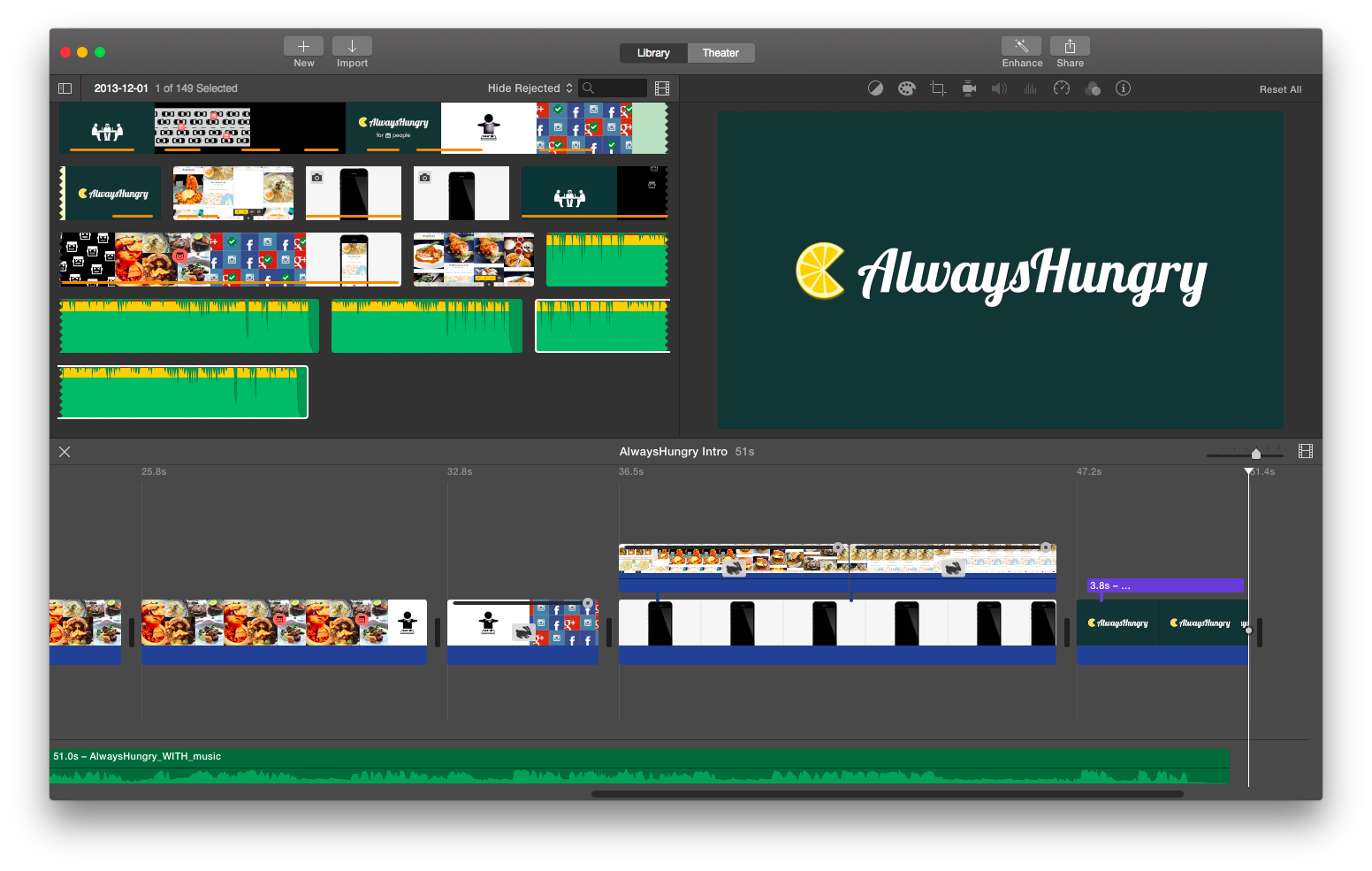
Task: Select the first website overlay clip
Action: pyautogui.click(x=734, y=568)
